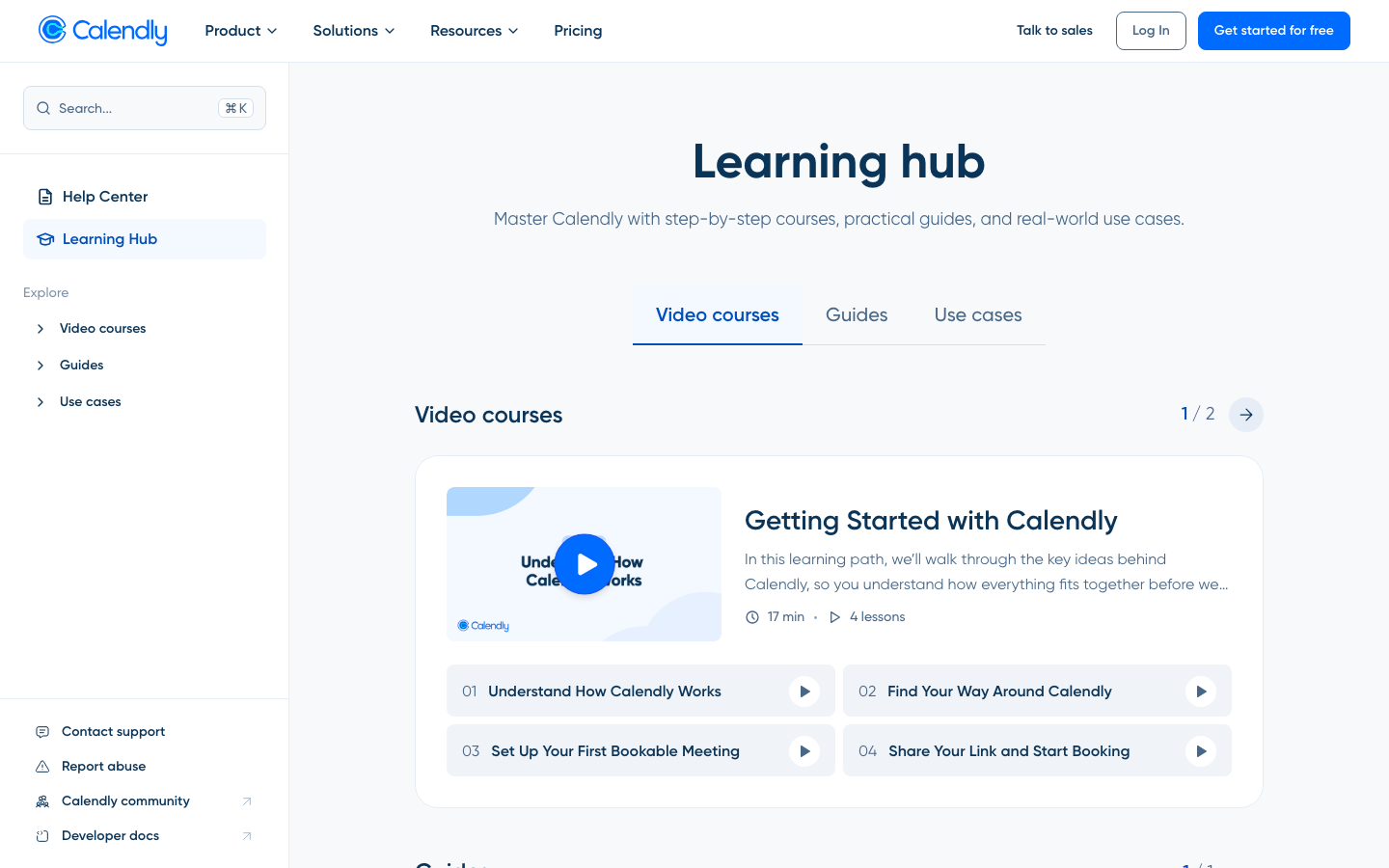Image resolution: width=1389 pixels, height=868 pixels.
Task: Click Get started for free button
Action: pos(1274,31)
